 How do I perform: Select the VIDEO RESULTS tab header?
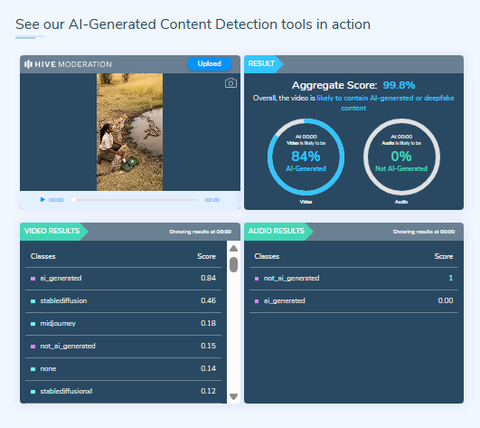(x=52, y=231)
